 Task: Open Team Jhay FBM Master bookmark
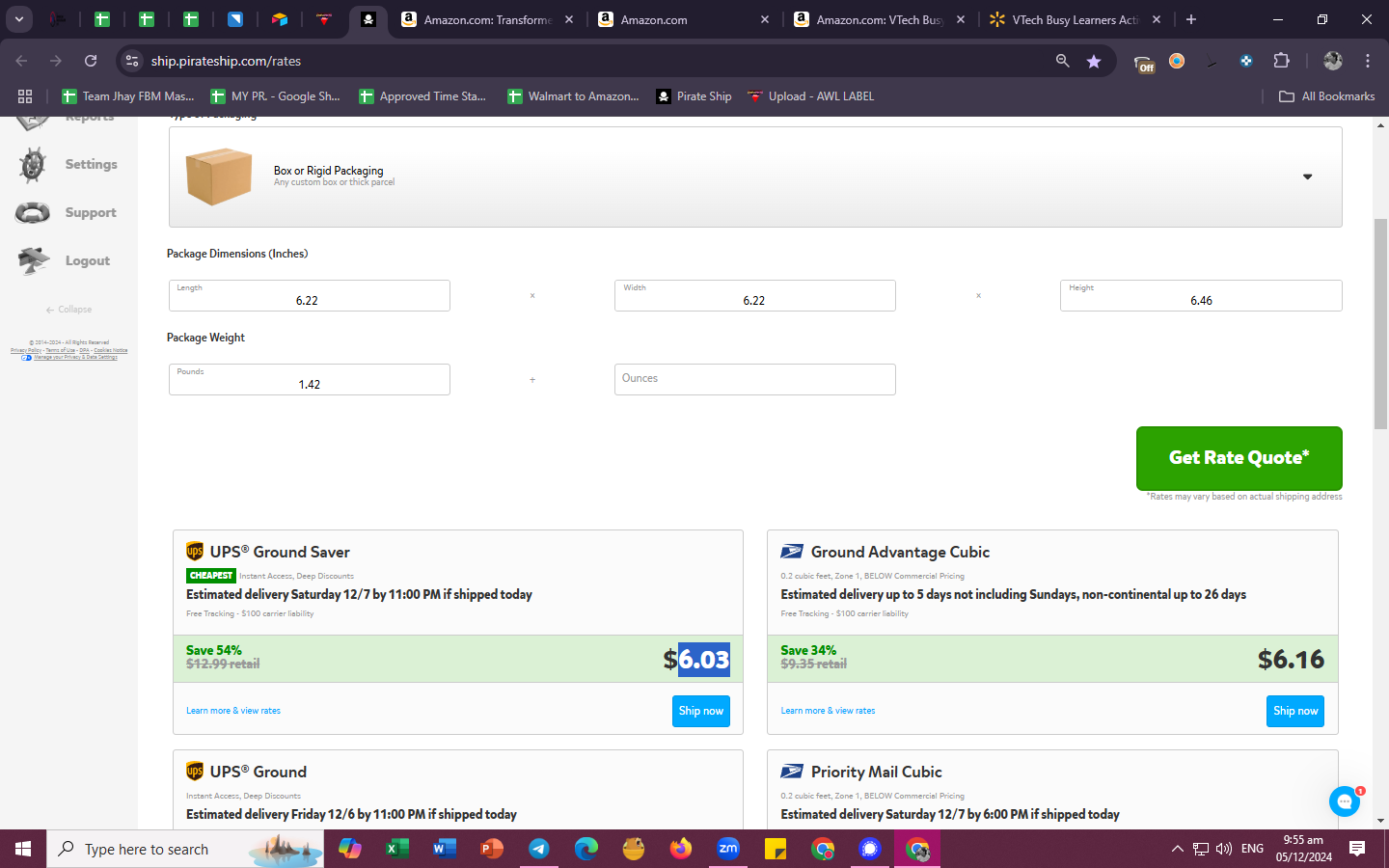tap(128, 96)
